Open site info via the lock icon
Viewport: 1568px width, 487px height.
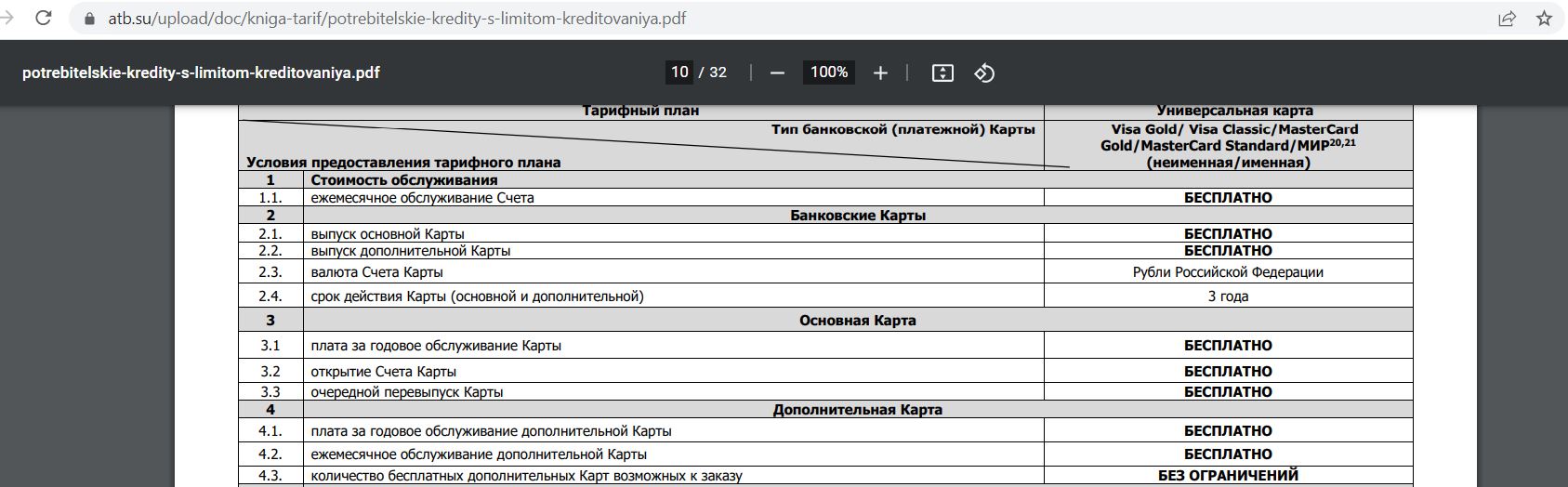click(89, 19)
